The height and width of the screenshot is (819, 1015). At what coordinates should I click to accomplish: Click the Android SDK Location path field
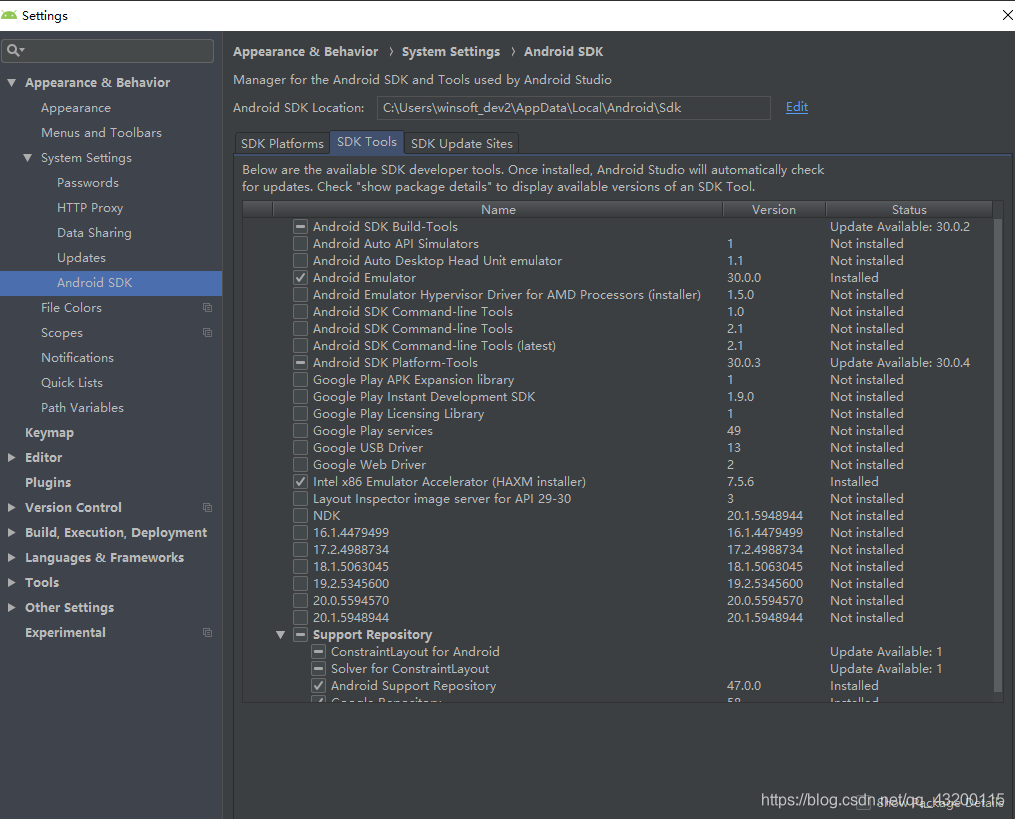click(574, 107)
